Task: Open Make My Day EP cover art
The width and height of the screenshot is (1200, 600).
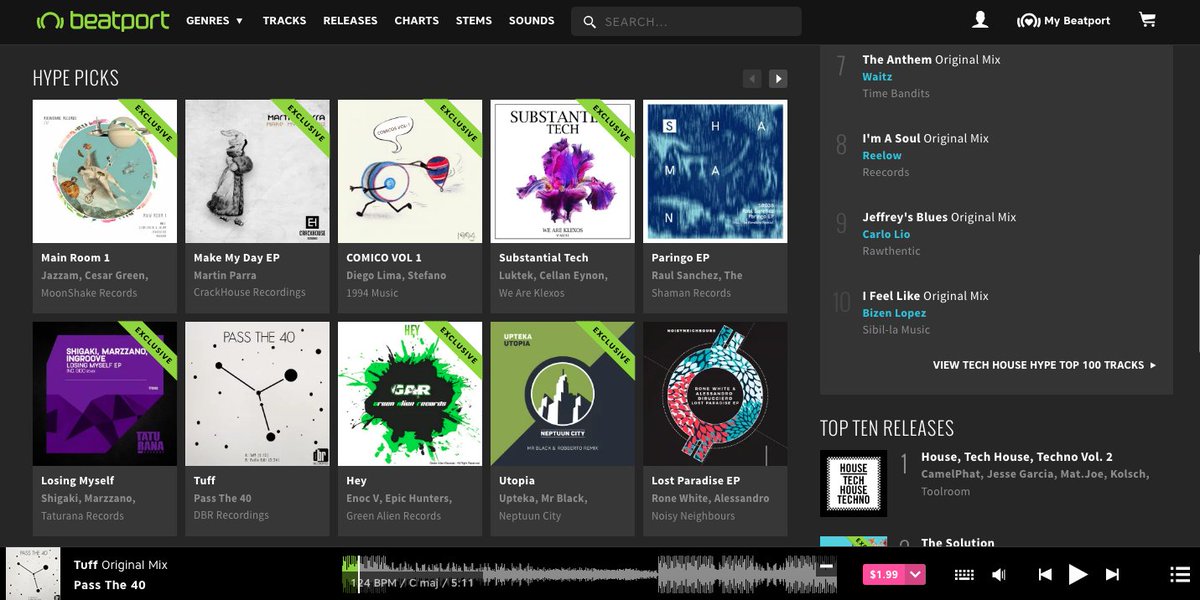Action: click(x=258, y=172)
